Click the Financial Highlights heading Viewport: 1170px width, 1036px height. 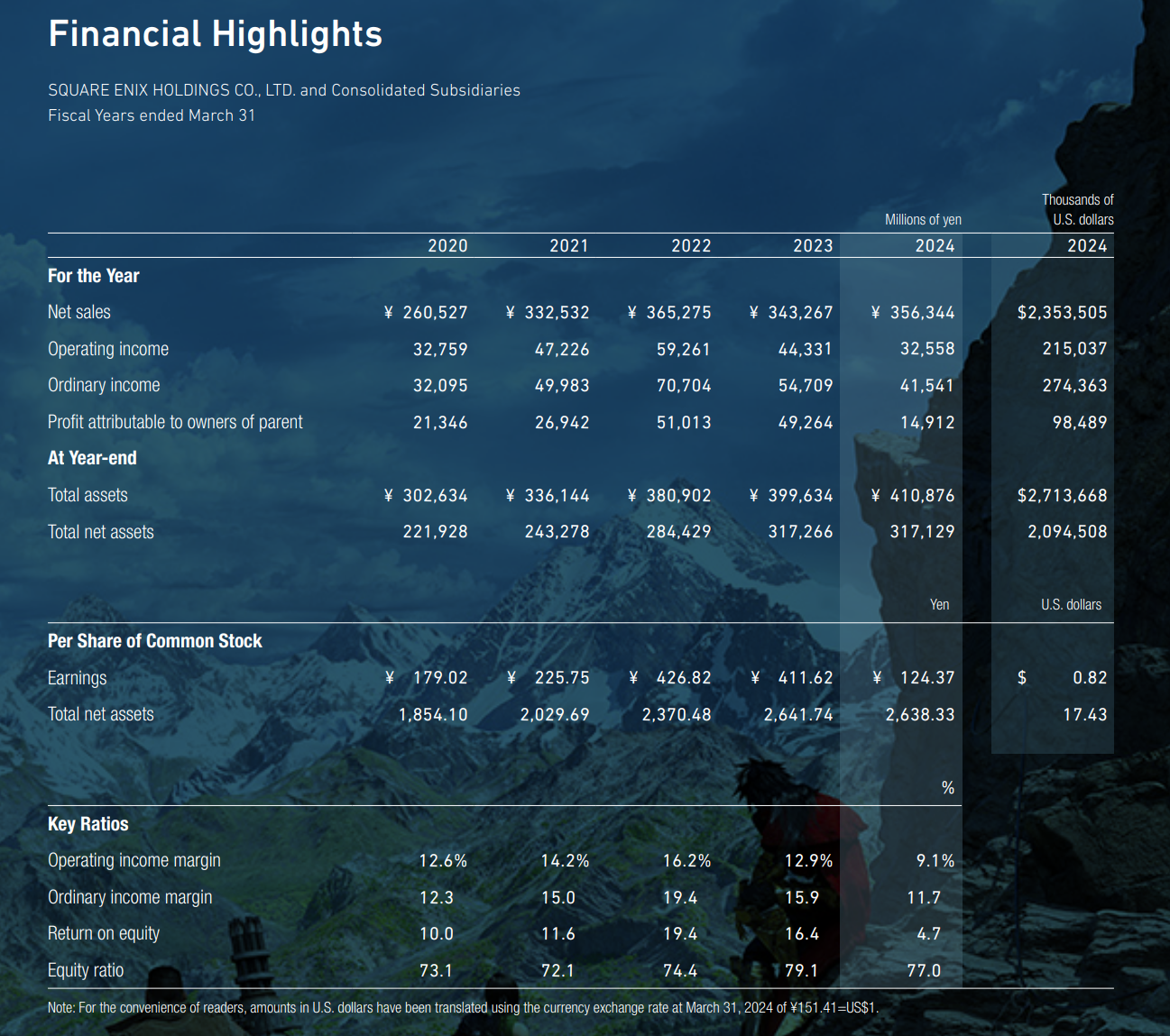point(215,34)
